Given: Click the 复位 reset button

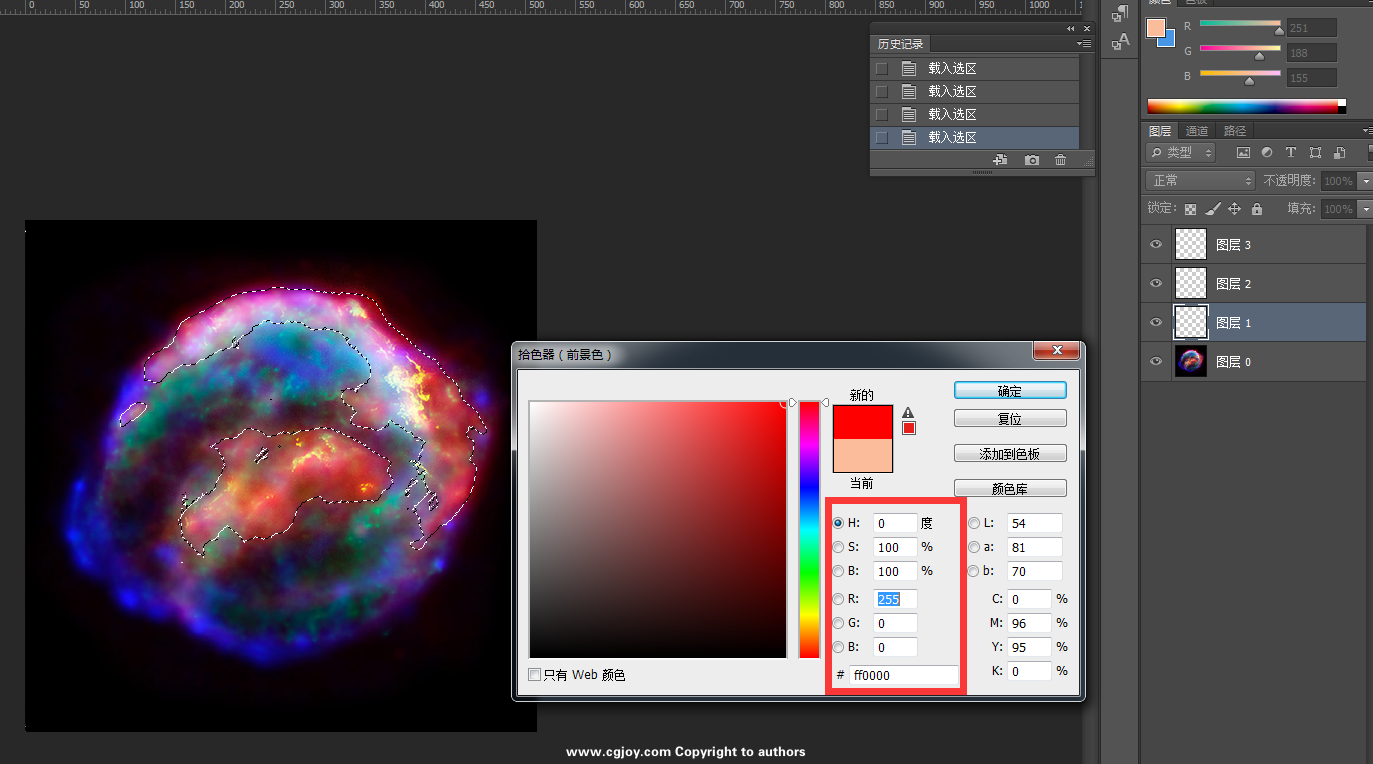Looking at the screenshot, I should tap(1010, 419).
